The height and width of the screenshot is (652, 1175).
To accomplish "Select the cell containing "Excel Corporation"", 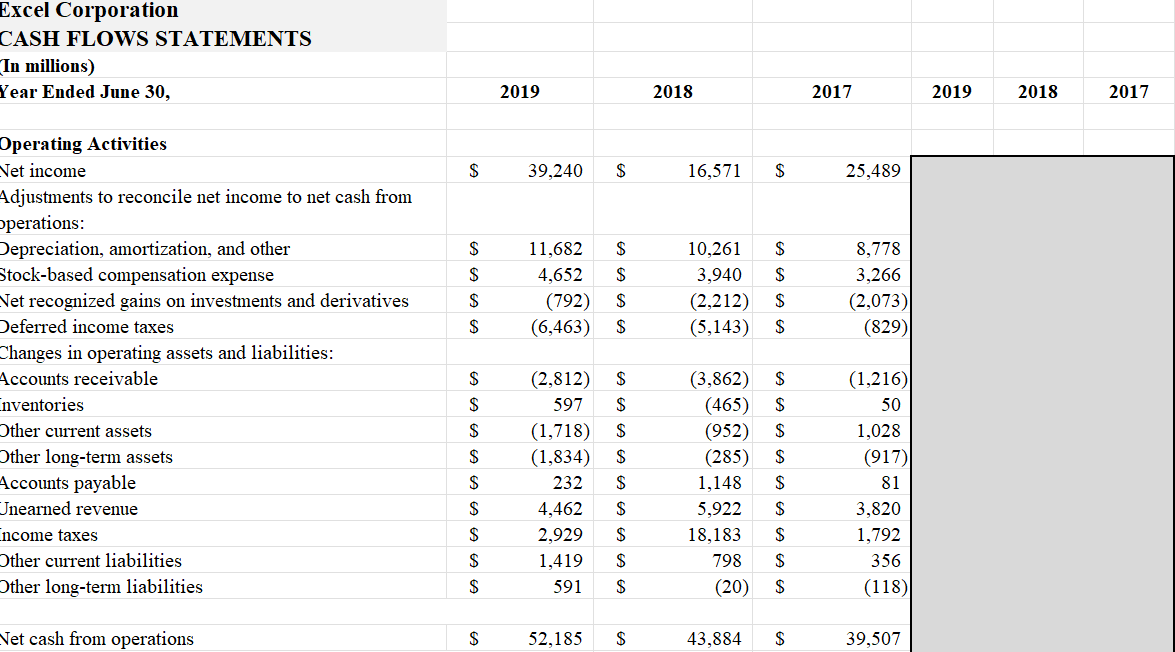I will [x=88, y=11].
